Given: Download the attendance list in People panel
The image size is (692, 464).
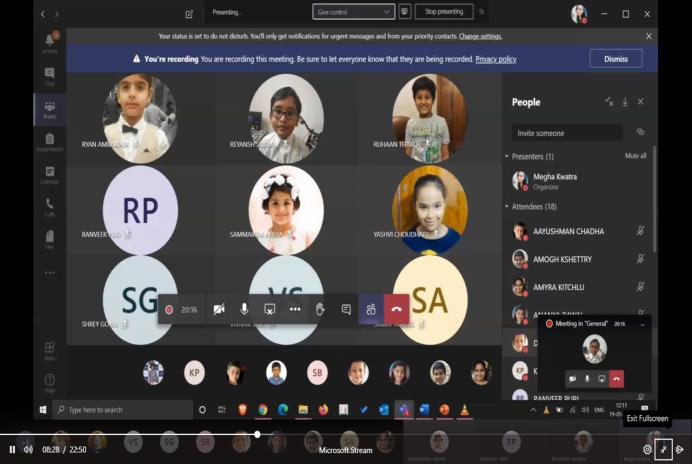Looking at the screenshot, I should click(x=625, y=102).
